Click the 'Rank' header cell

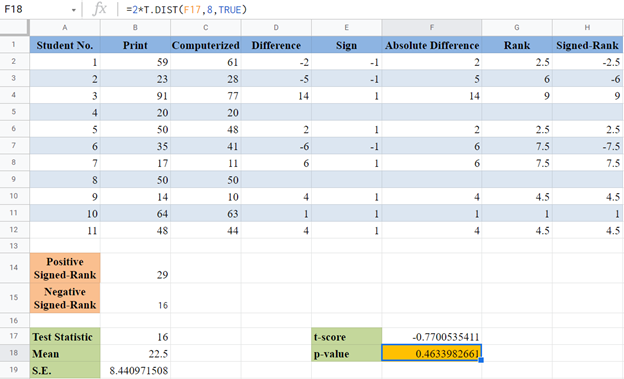point(517,45)
